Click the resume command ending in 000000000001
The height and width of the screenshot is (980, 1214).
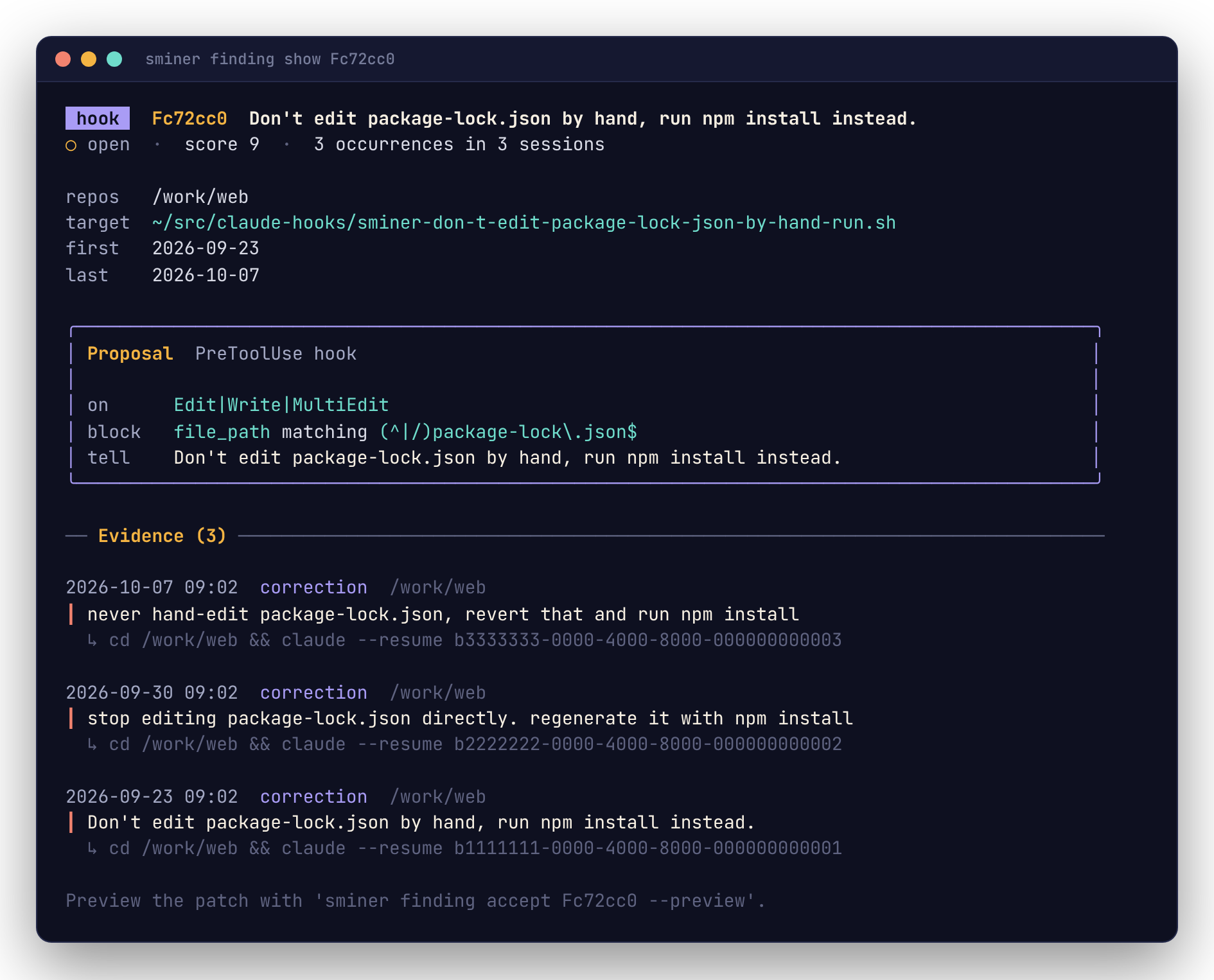(x=475, y=848)
